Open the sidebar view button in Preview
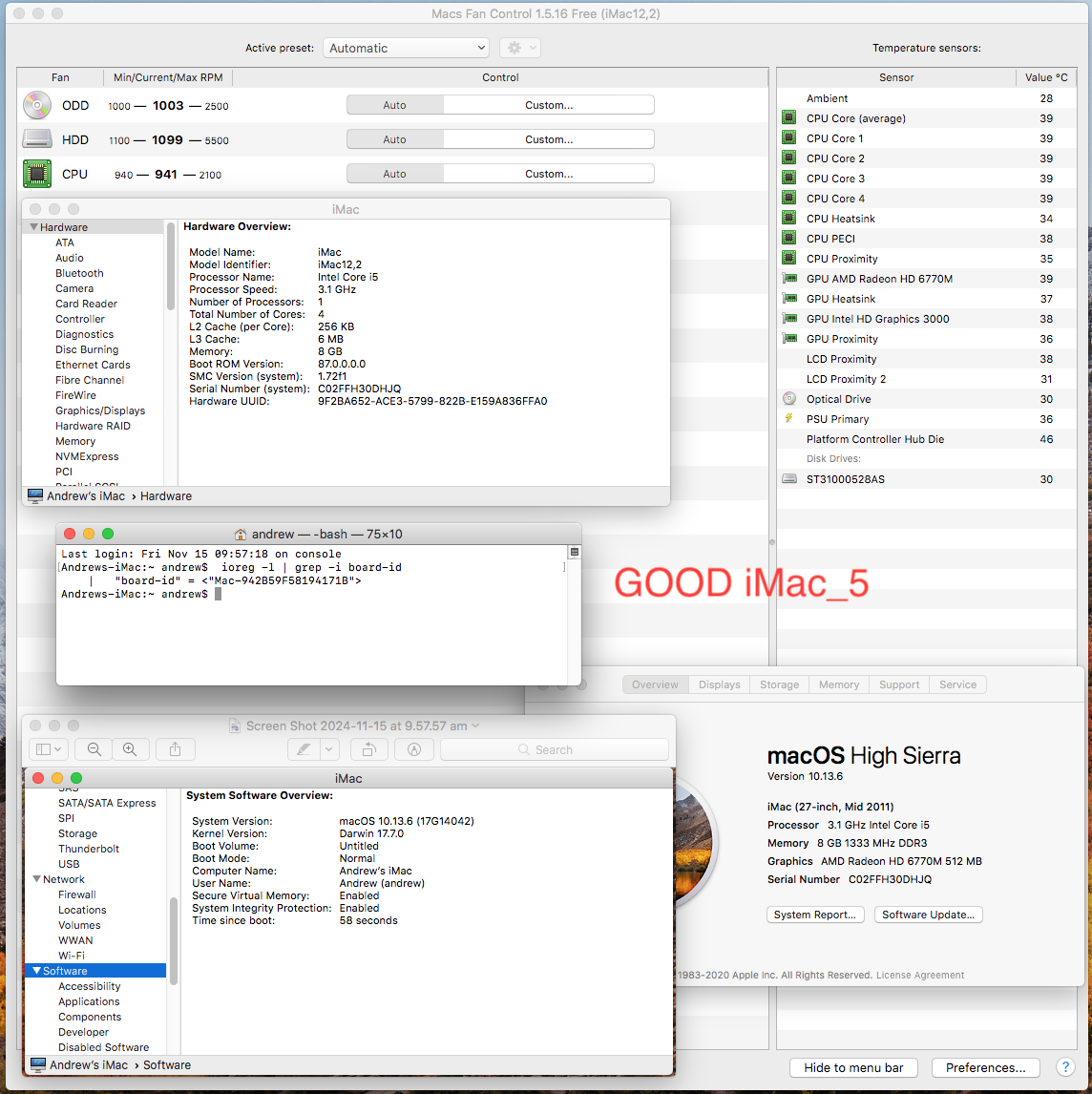 48,749
